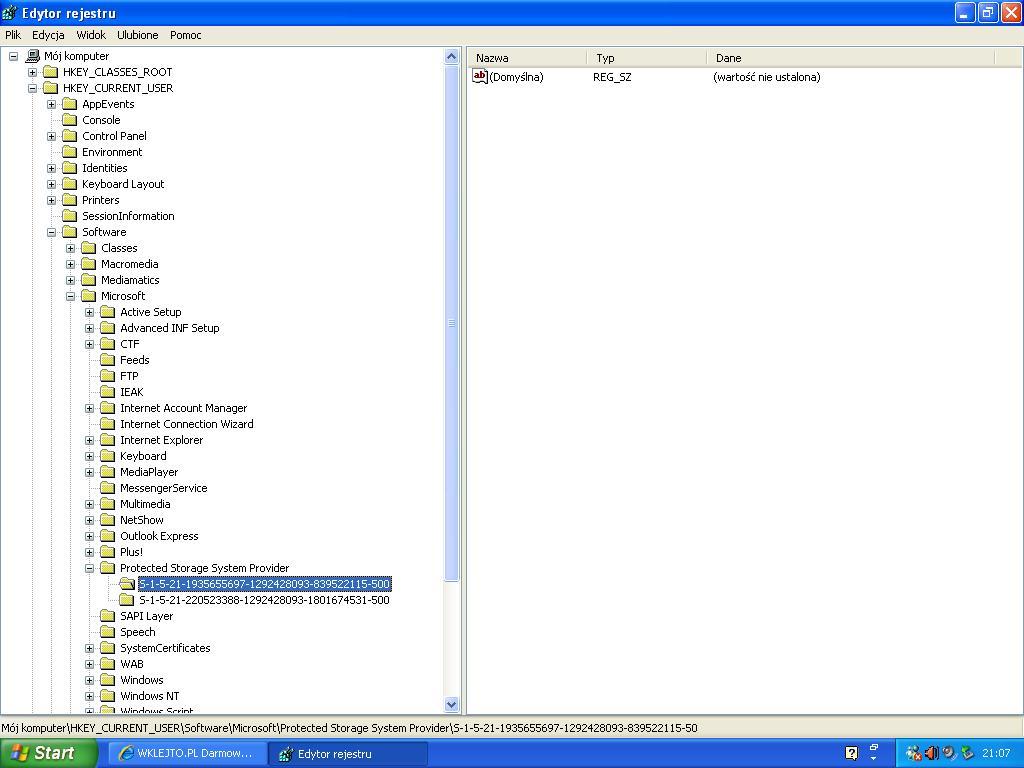The width and height of the screenshot is (1024, 768).
Task: Click the SAPI Layer folder icon
Action: click(107, 616)
